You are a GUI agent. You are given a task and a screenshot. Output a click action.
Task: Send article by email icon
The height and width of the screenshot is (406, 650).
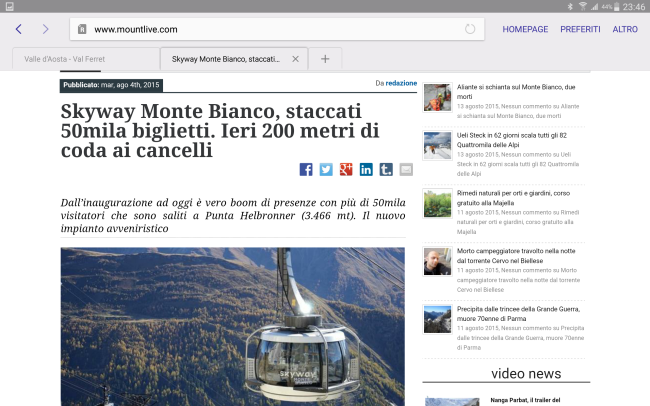pos(406,169)
